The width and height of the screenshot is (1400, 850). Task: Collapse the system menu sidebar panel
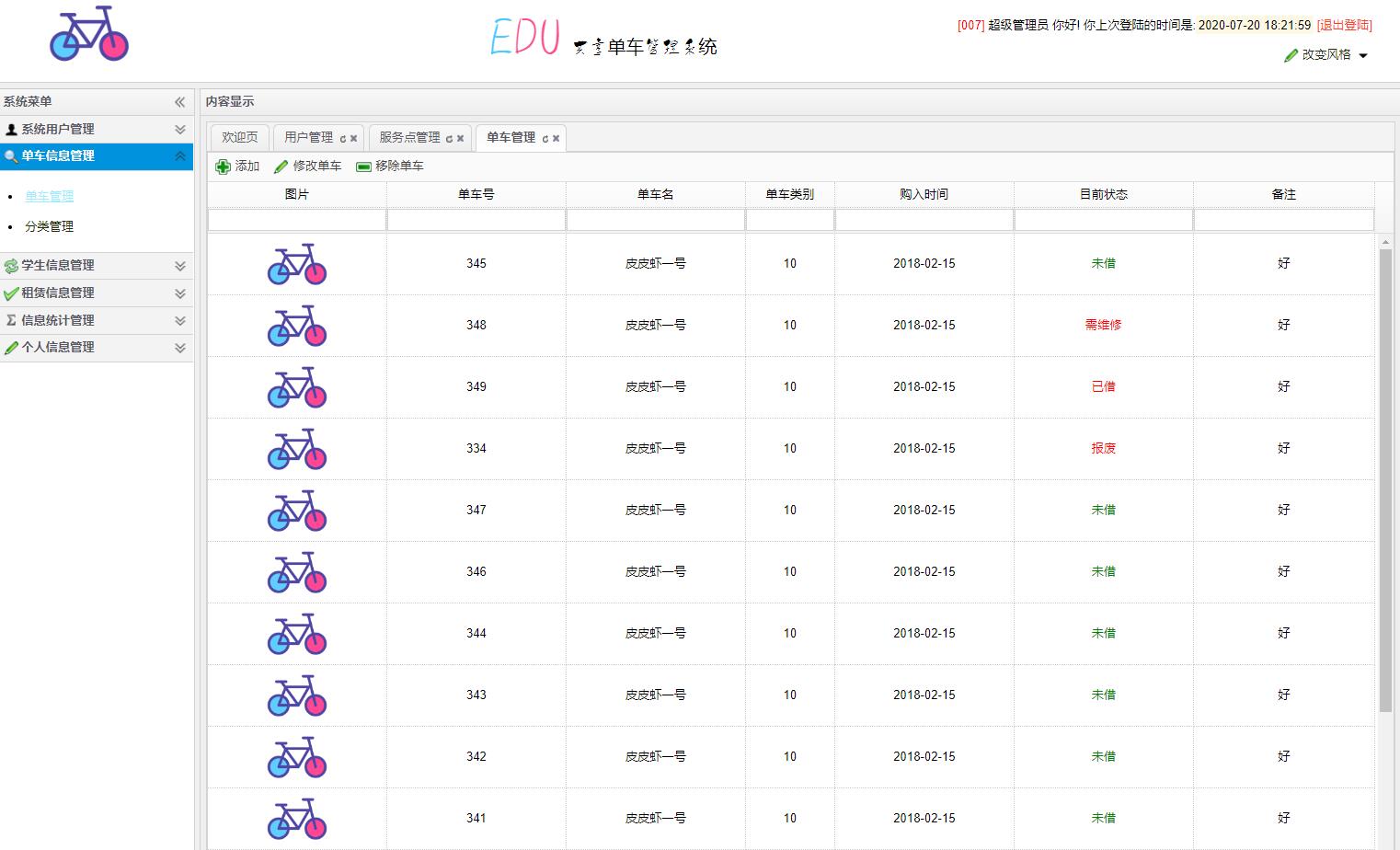(180, 102)
